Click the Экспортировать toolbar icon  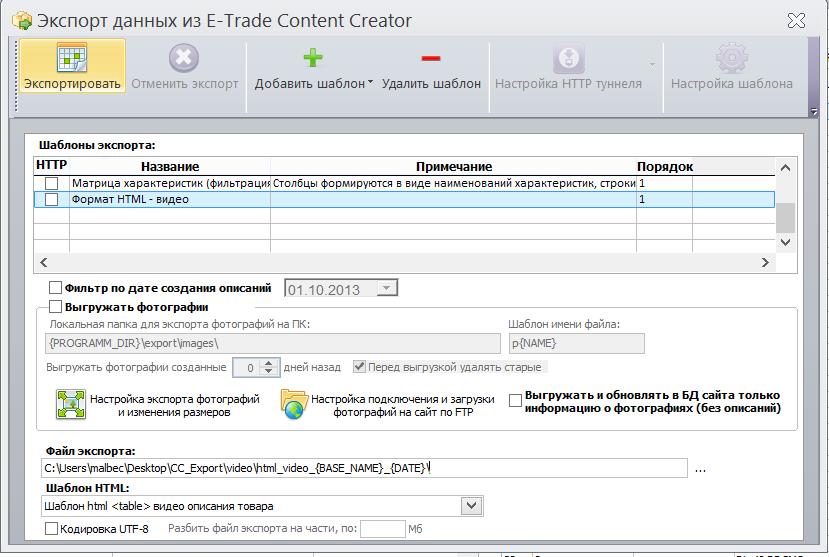click(x=72, y=58)
